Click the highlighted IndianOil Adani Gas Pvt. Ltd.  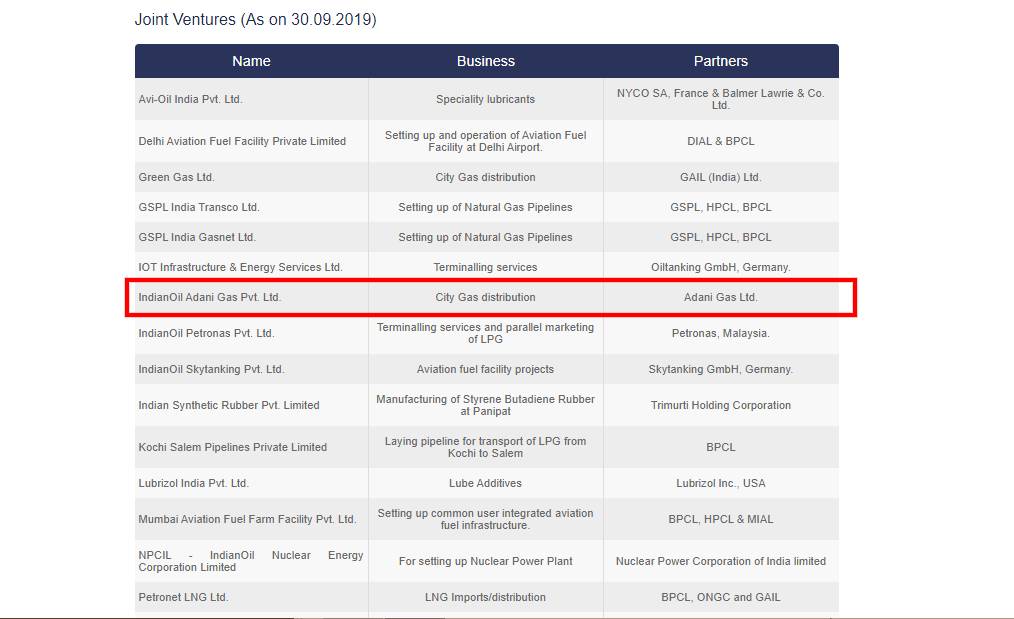[210, 297]
